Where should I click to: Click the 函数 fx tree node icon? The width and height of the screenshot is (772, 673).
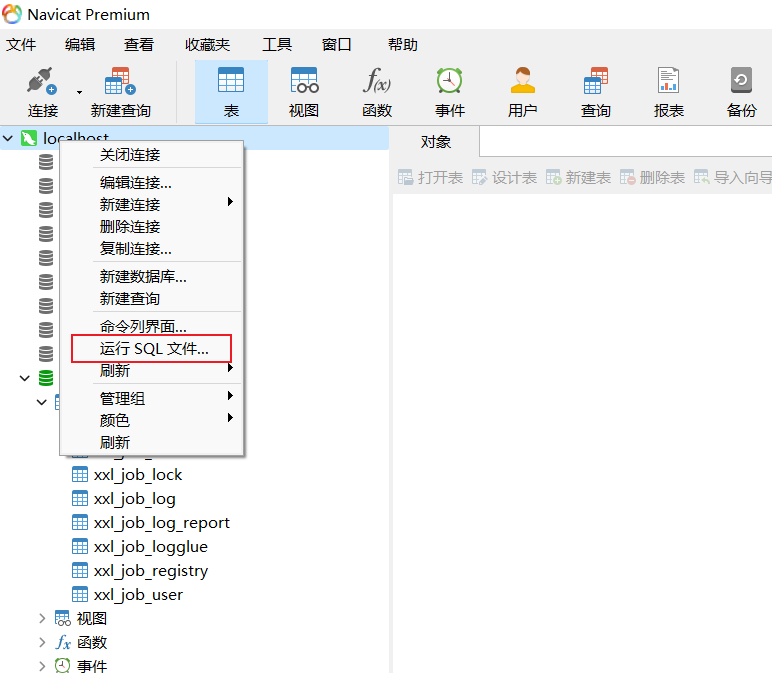point(63,642)
